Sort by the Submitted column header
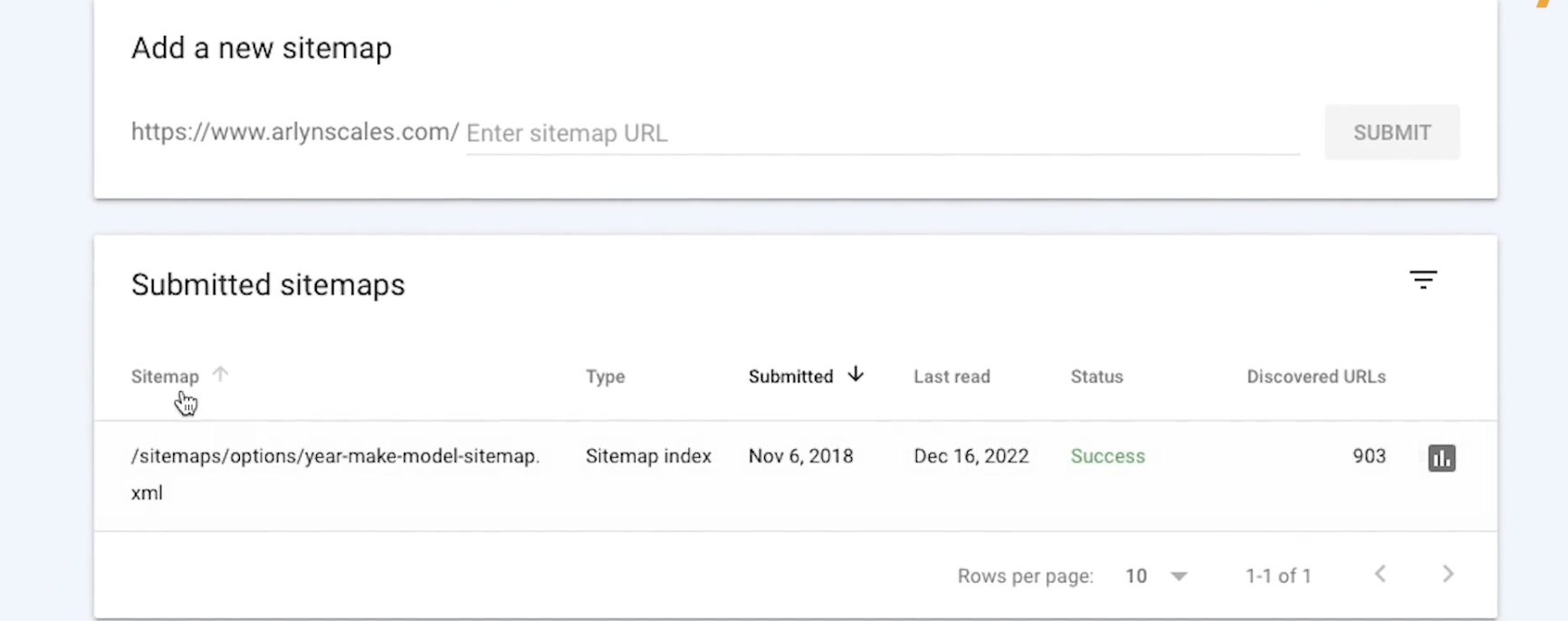Image resolution: width=1568 pixels, height=621 pixels. [790, 377]
